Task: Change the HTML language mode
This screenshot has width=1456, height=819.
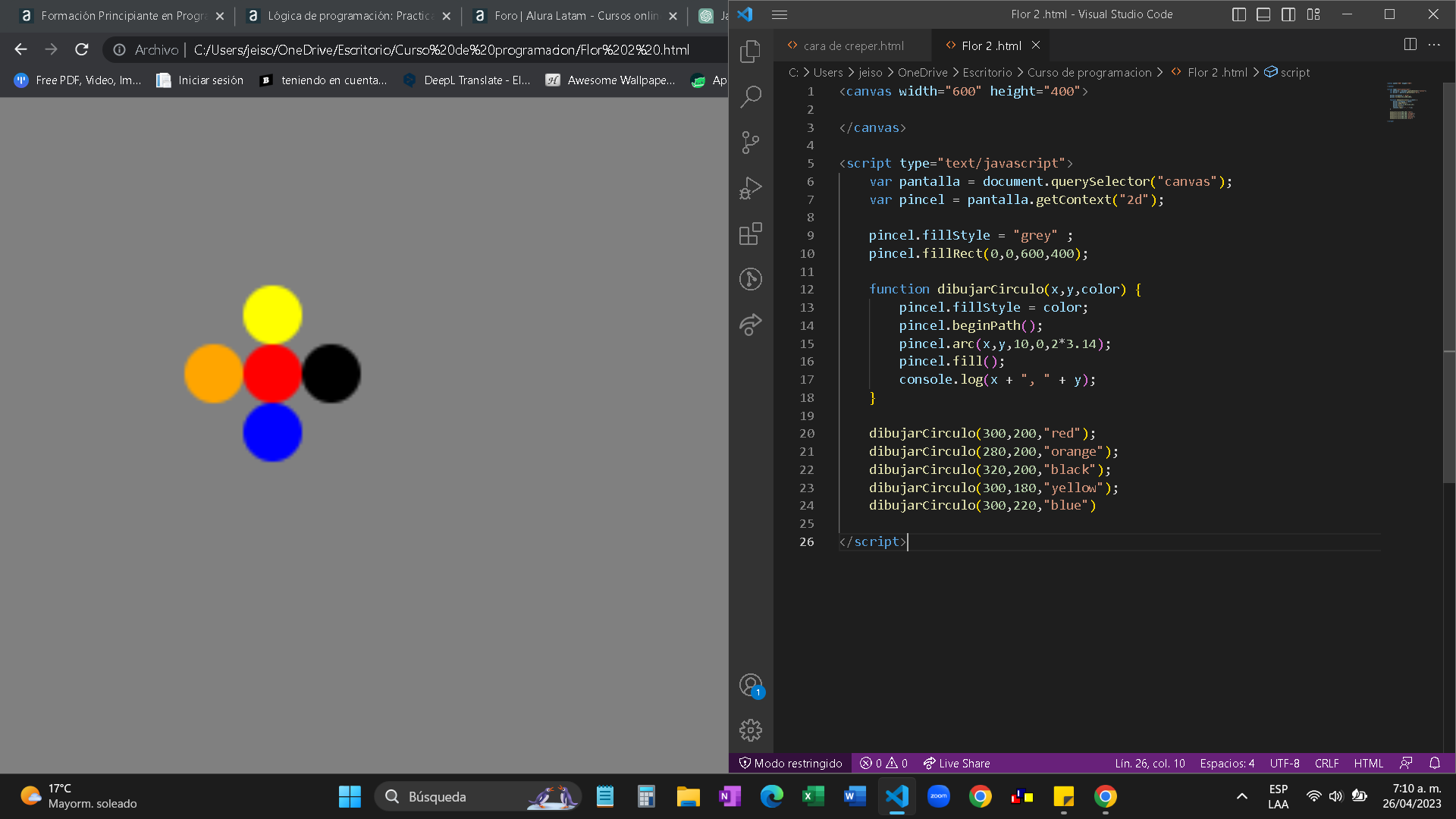Action: click(x=1368, y=764)
